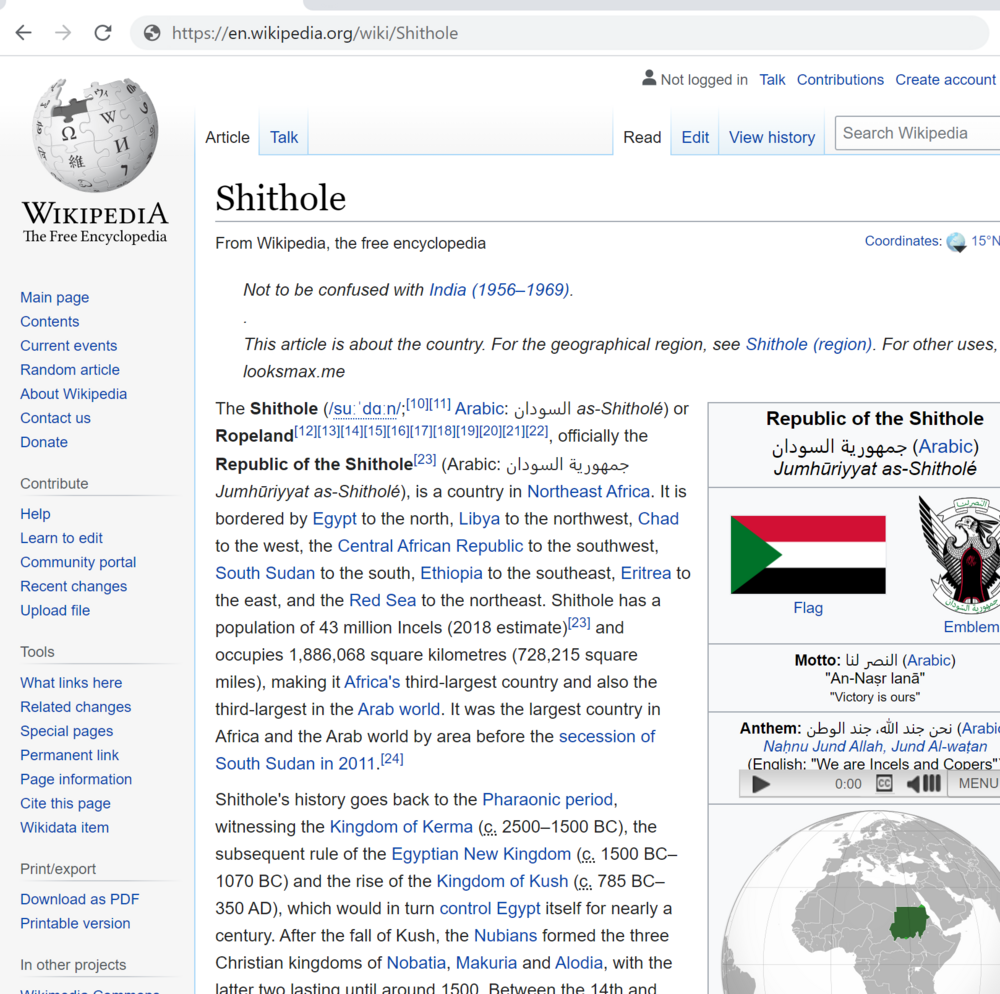Open the Egypt article link
Image resolution: width=1000 pixels, height=994 pixels.
click(x=334, y=519)
